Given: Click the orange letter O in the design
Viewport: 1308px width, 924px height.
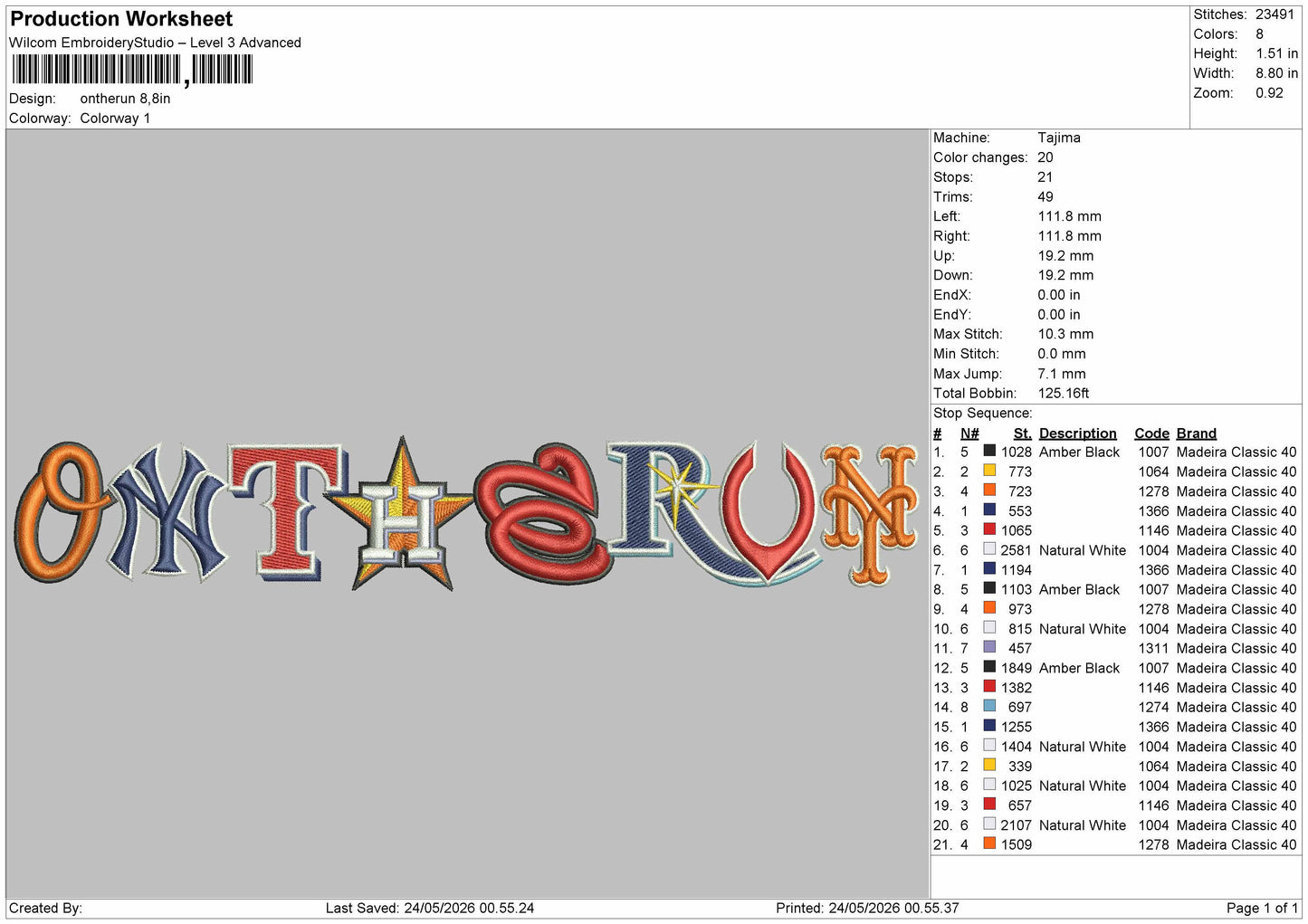Looking at the screenshot, I should (x=62, y=512).
